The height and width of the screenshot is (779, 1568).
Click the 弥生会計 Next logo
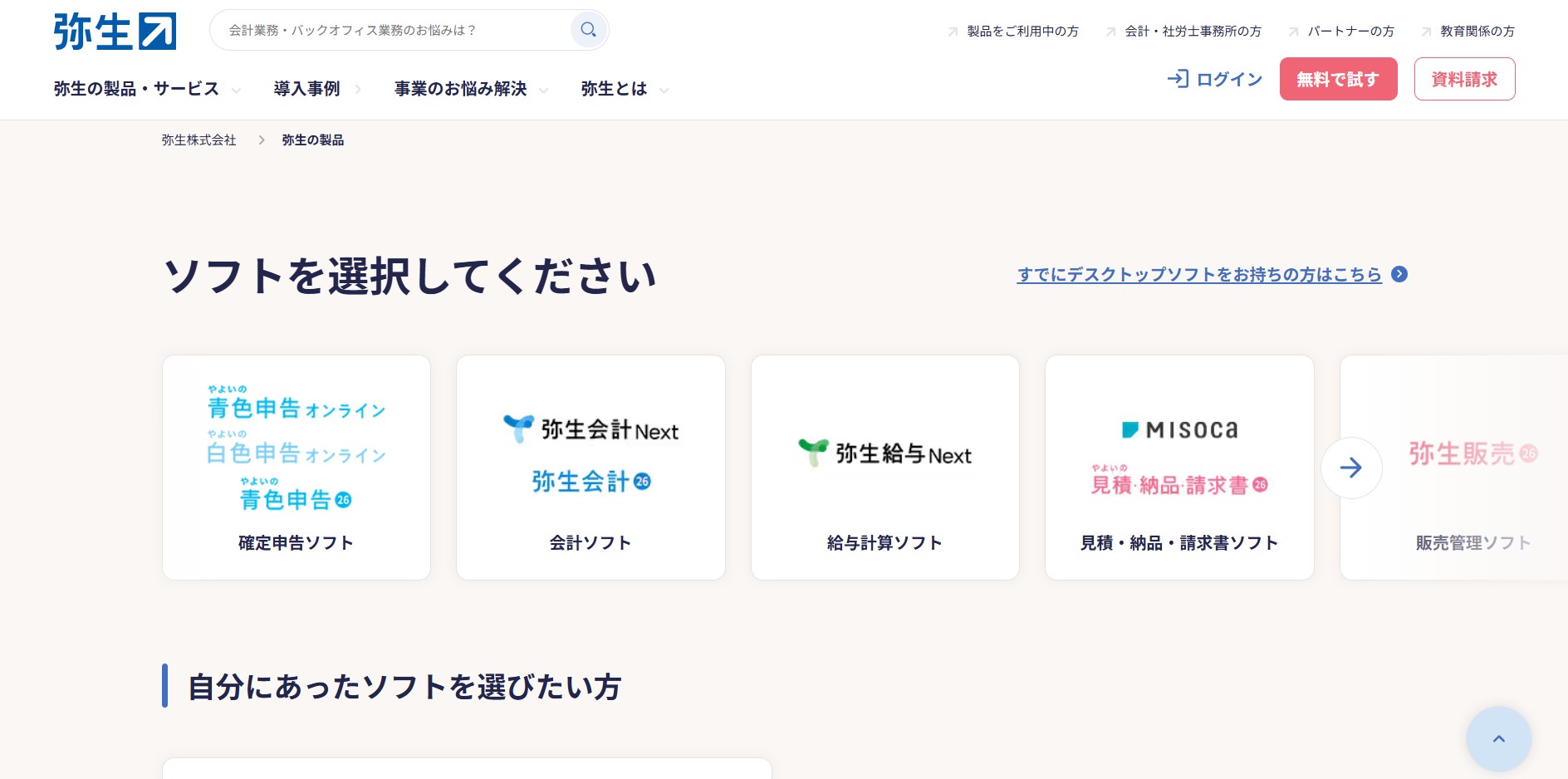click(x=590, y=429)
